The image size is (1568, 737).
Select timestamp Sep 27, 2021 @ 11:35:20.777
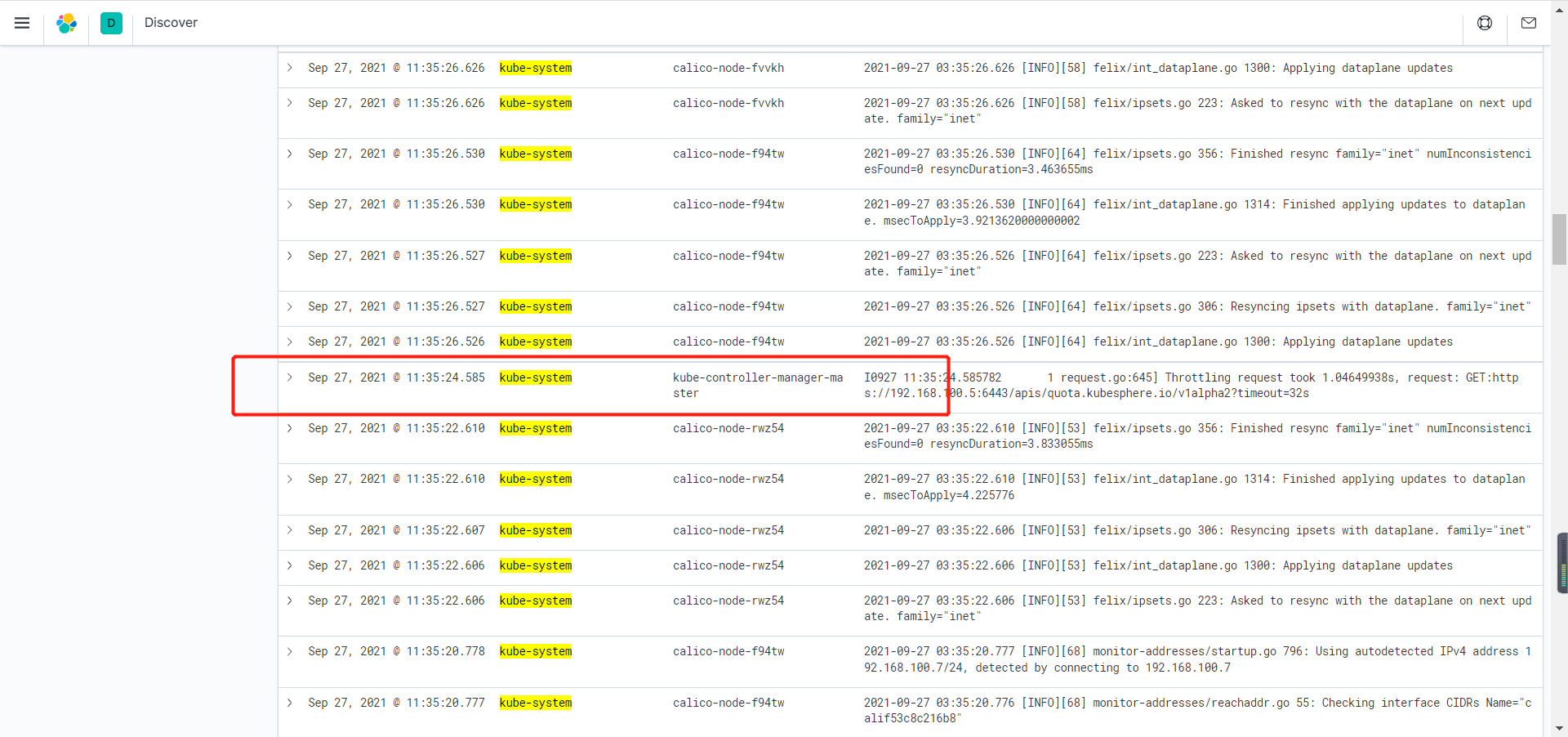[396, 703]
